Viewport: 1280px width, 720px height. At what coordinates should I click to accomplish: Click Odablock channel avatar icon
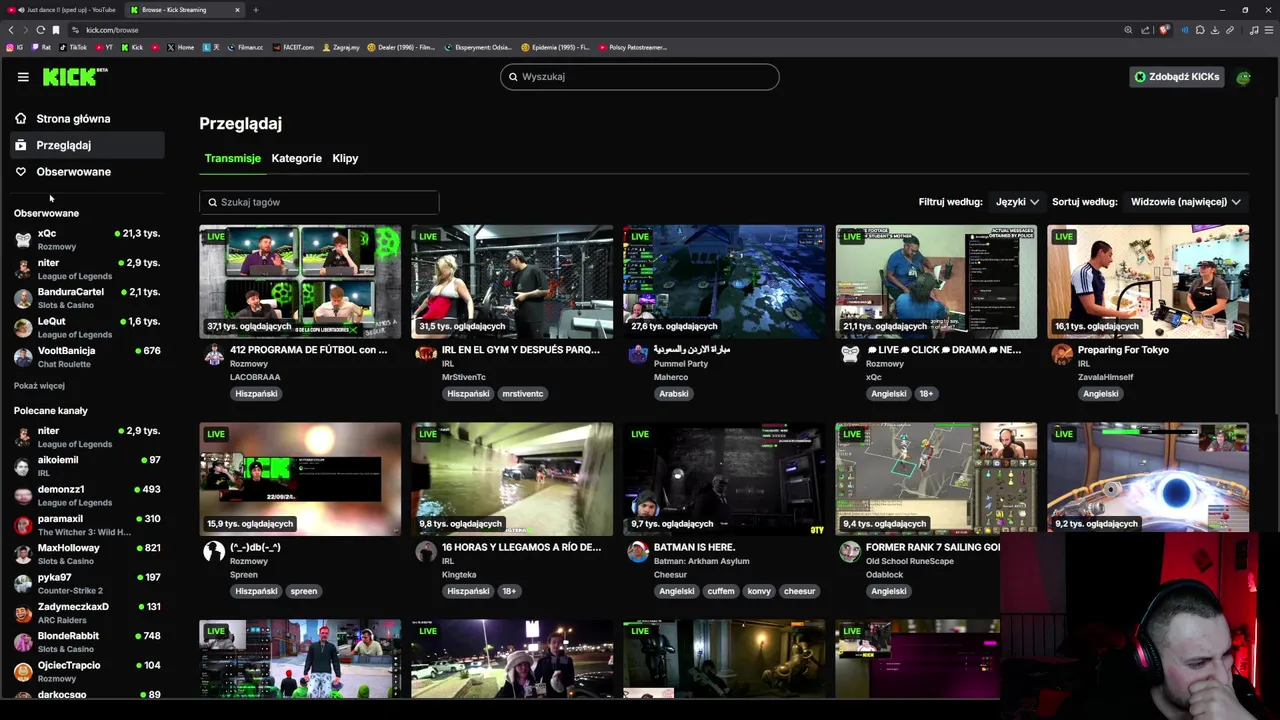(x=850, y=551)
